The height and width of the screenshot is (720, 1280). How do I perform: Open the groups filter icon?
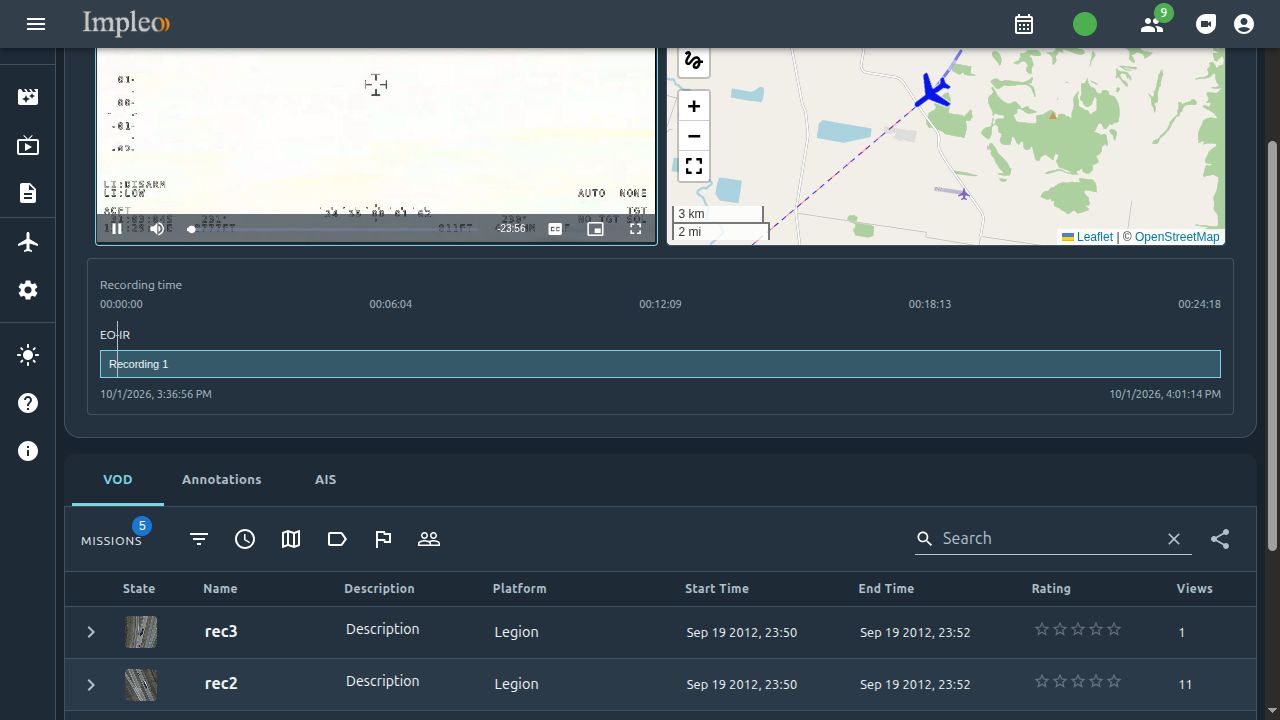tap(429, 539)
